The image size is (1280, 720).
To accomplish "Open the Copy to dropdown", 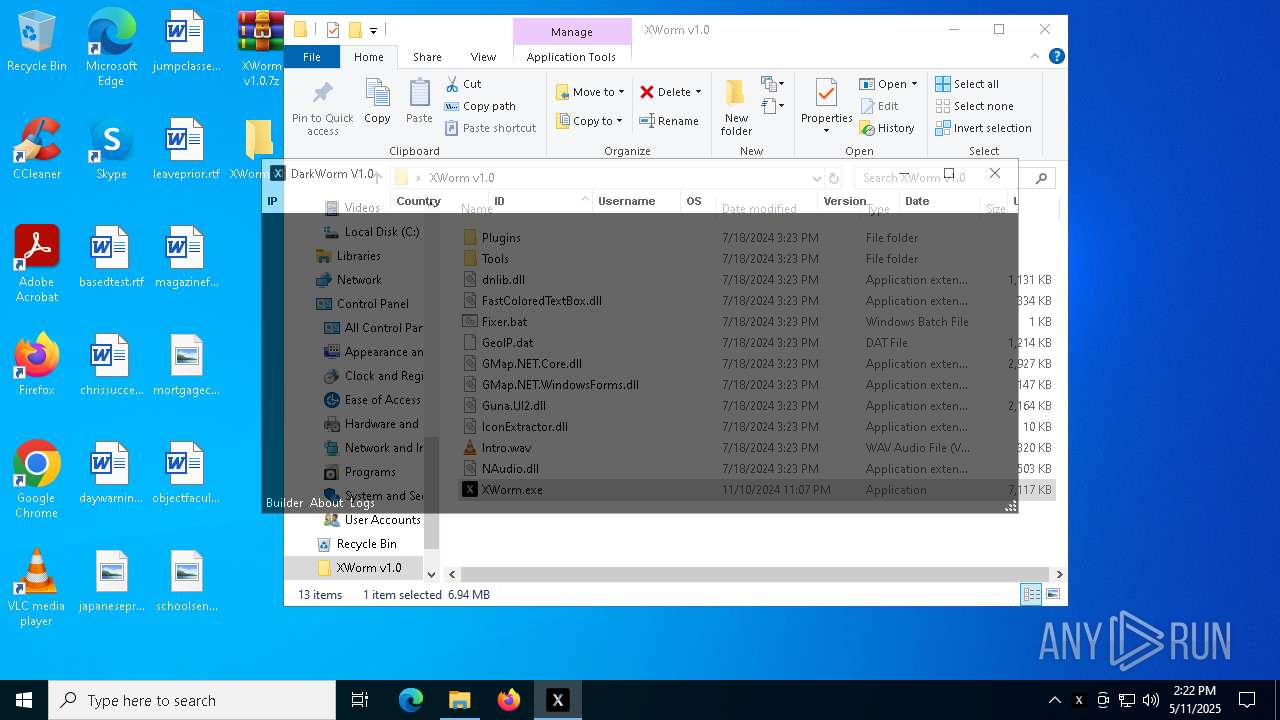I will (x=589, y=121).
